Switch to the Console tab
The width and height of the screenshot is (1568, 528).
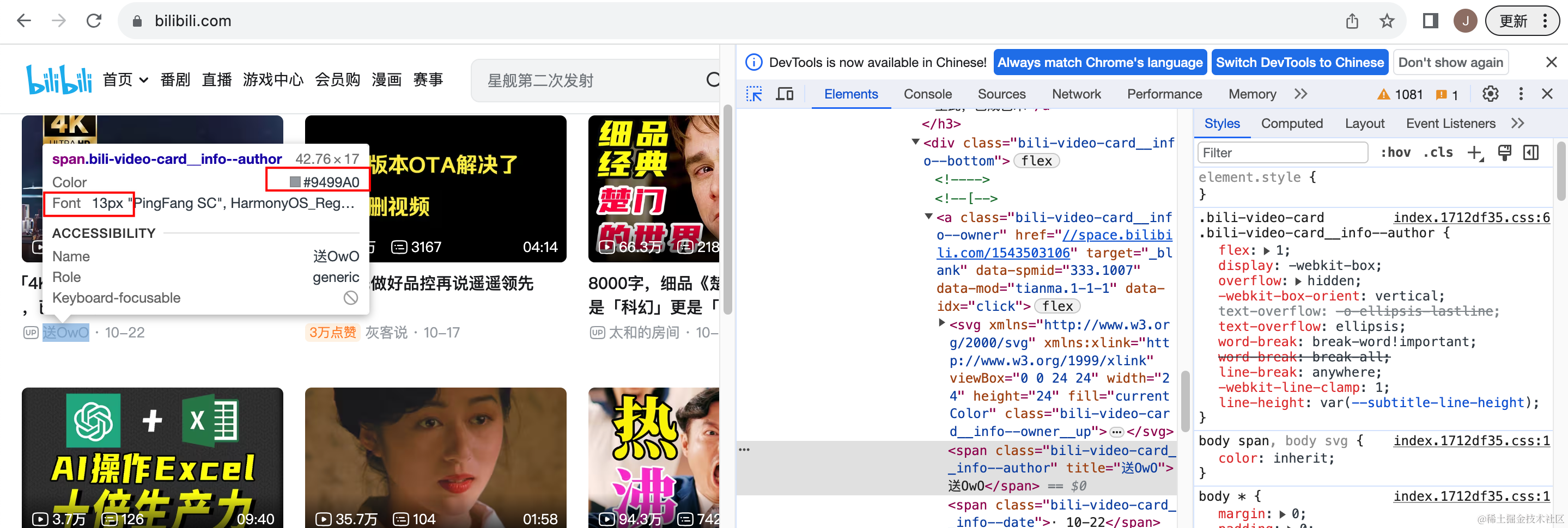[x=928, y=94]
